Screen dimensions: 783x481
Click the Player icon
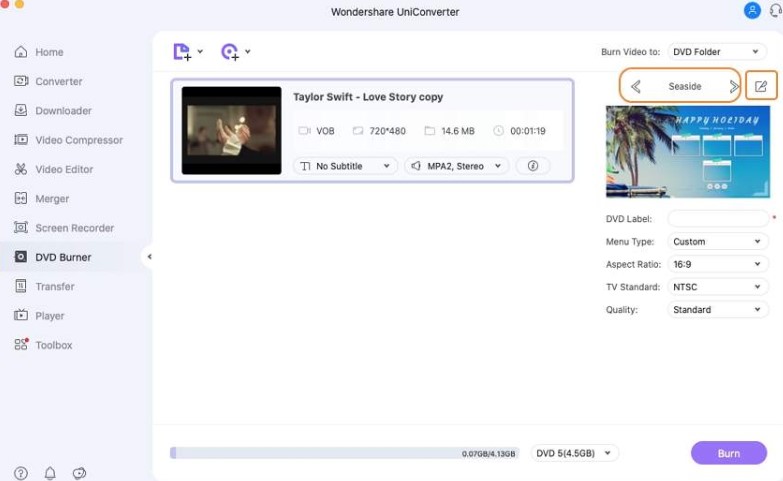[20, 315]
